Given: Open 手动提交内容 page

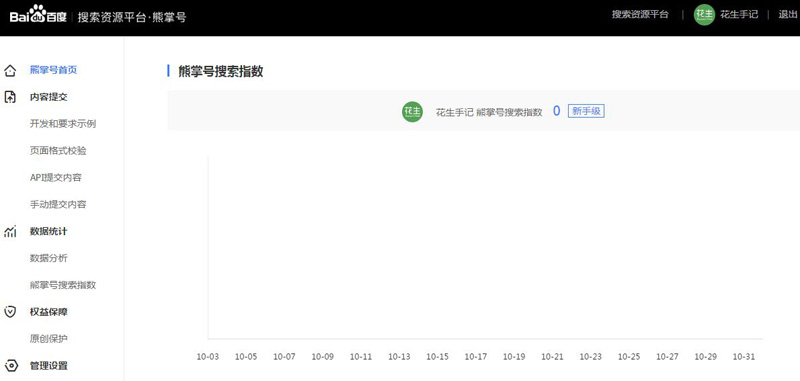Looking at the screenshot, I should coord(58,205).
